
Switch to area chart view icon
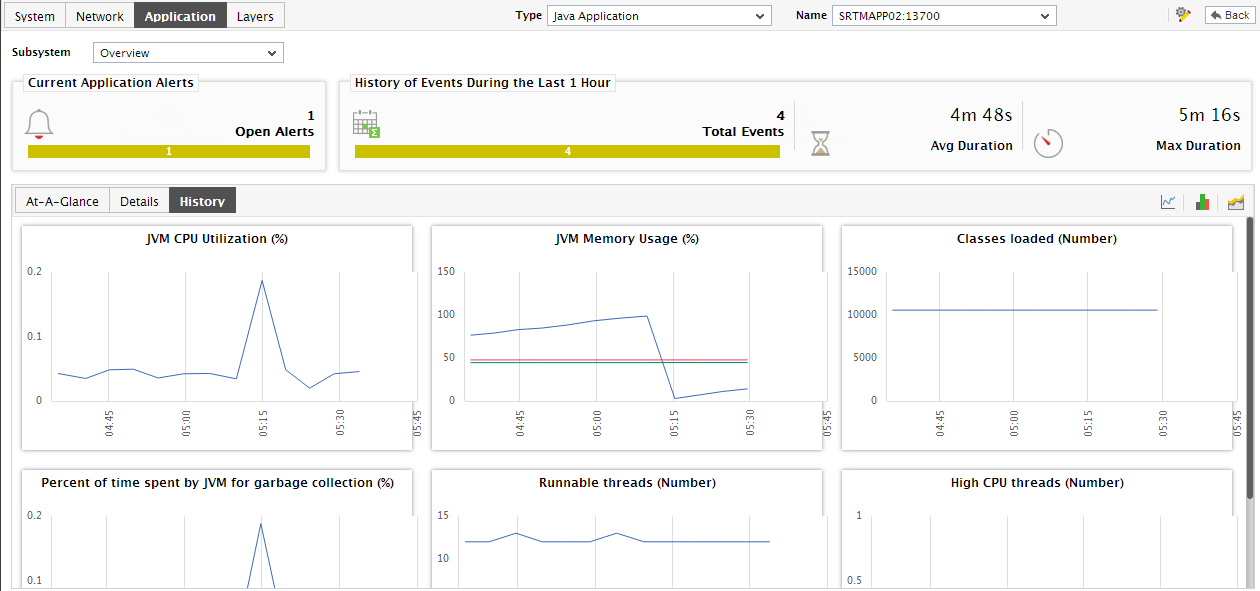point(1236,202)
